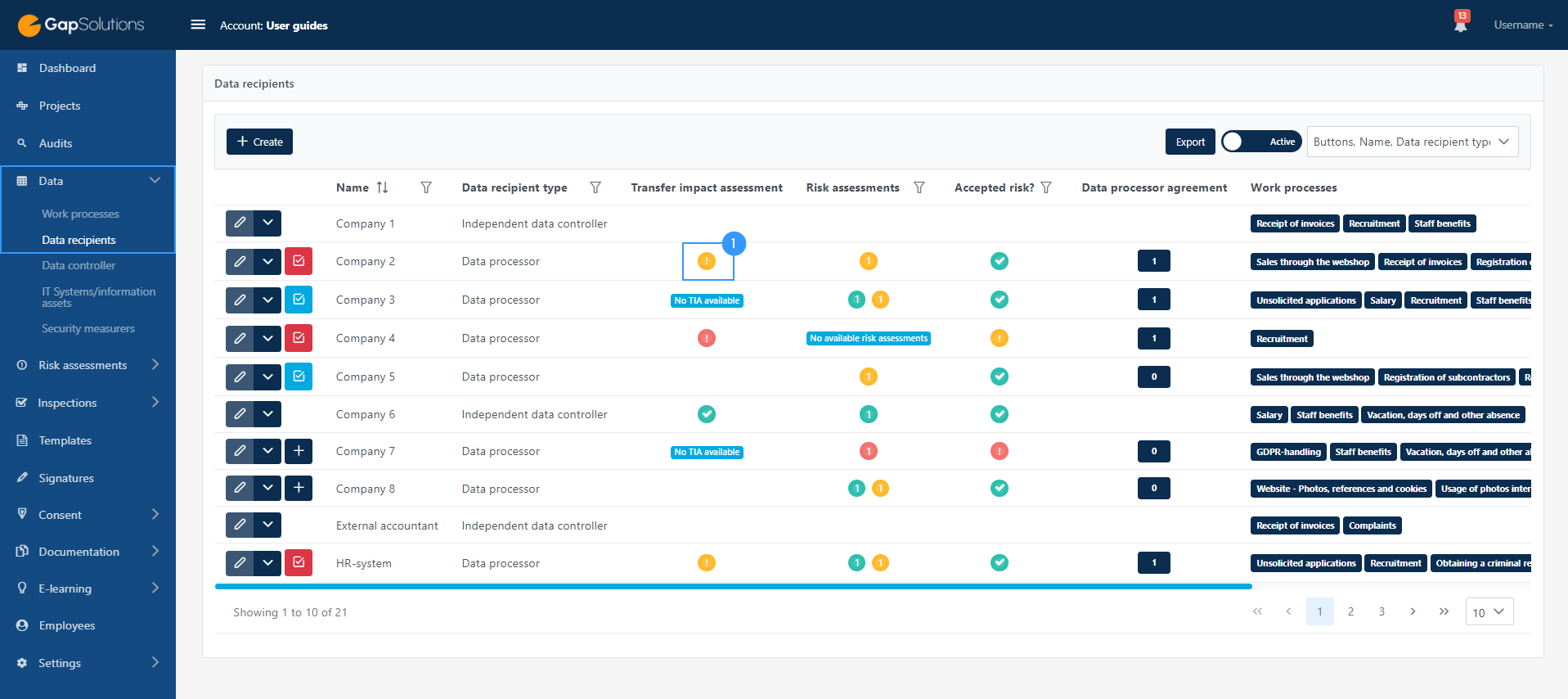
Task: Edit Company 4 with pencil icon
Action: (240, 338)
